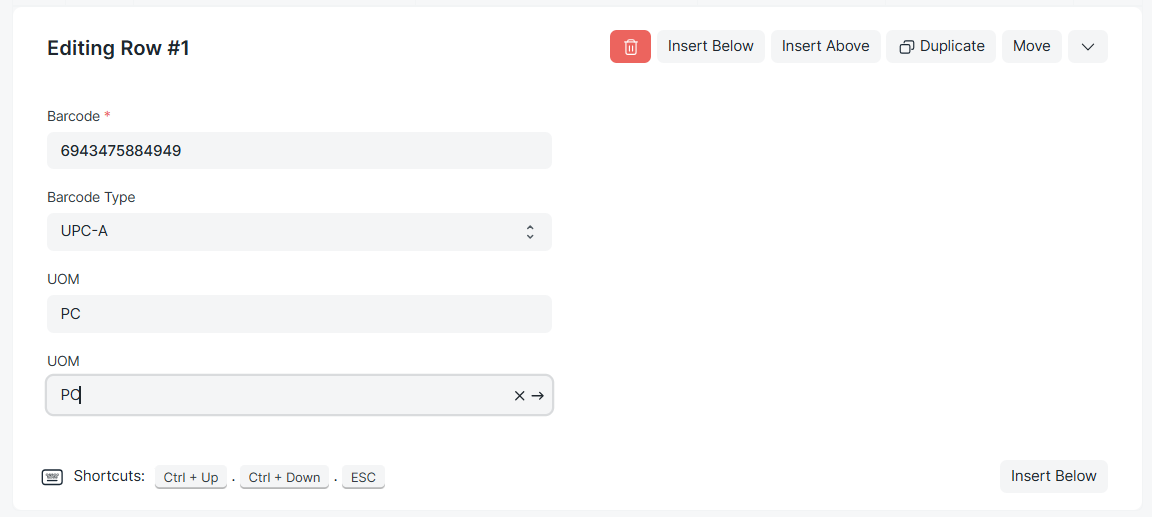The width and height of the screenshot is (1152, 517).
Task: Click the Editing Row #1 heading
Action: tap(118, 48)
